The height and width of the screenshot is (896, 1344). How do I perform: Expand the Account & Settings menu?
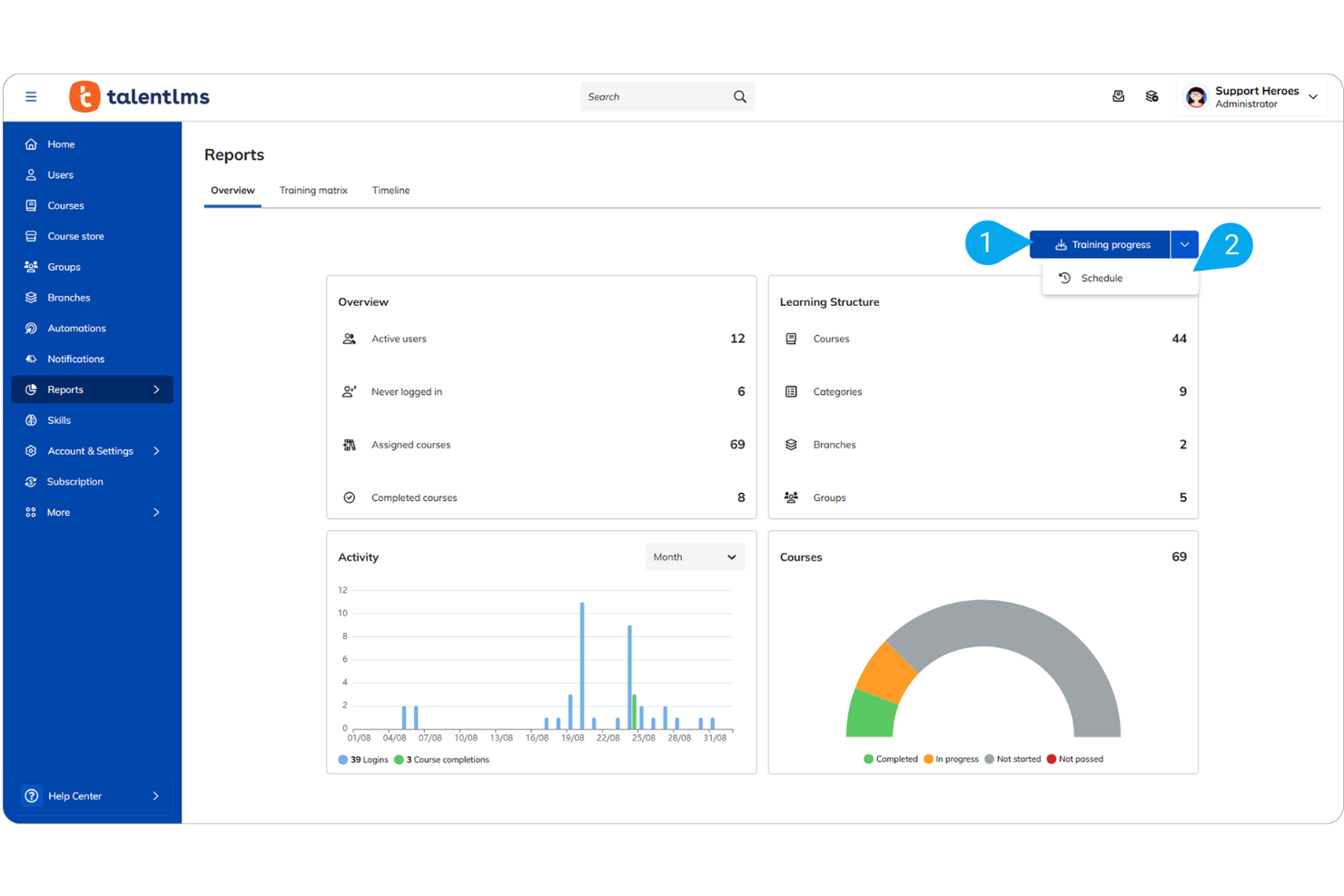91,450
